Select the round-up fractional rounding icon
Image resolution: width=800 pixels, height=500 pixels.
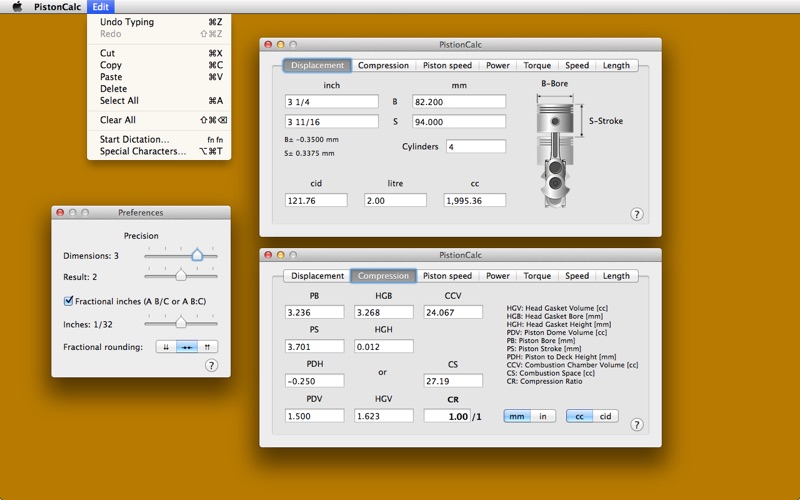click(207, 347)
